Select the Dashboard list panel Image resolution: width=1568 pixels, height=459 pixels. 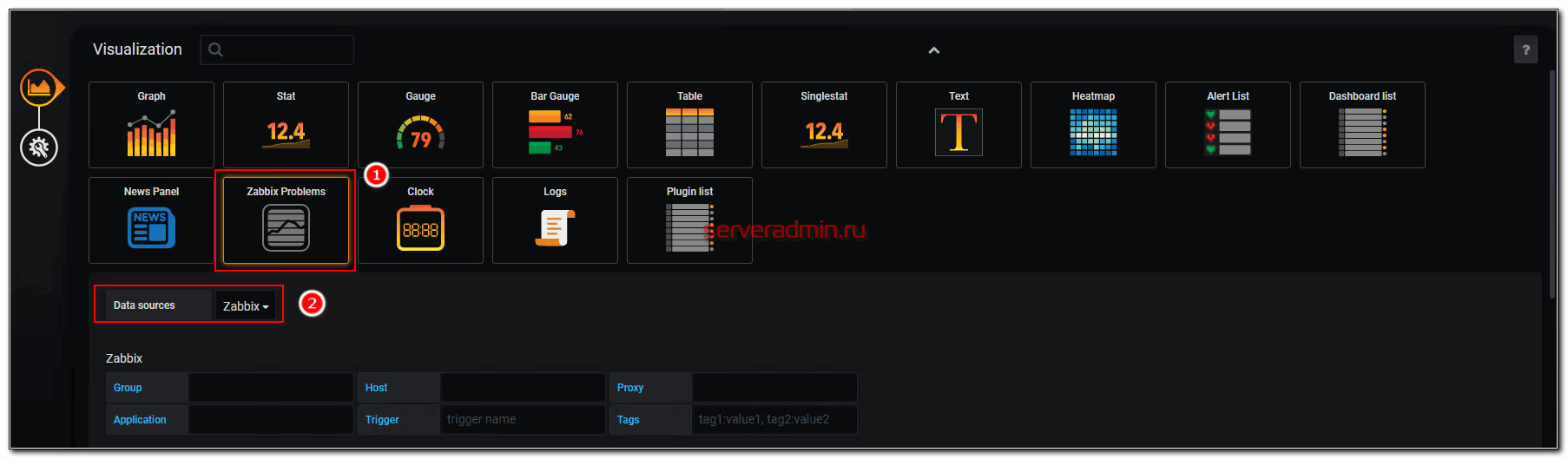pyautogui.click(x=1362, y=125)
